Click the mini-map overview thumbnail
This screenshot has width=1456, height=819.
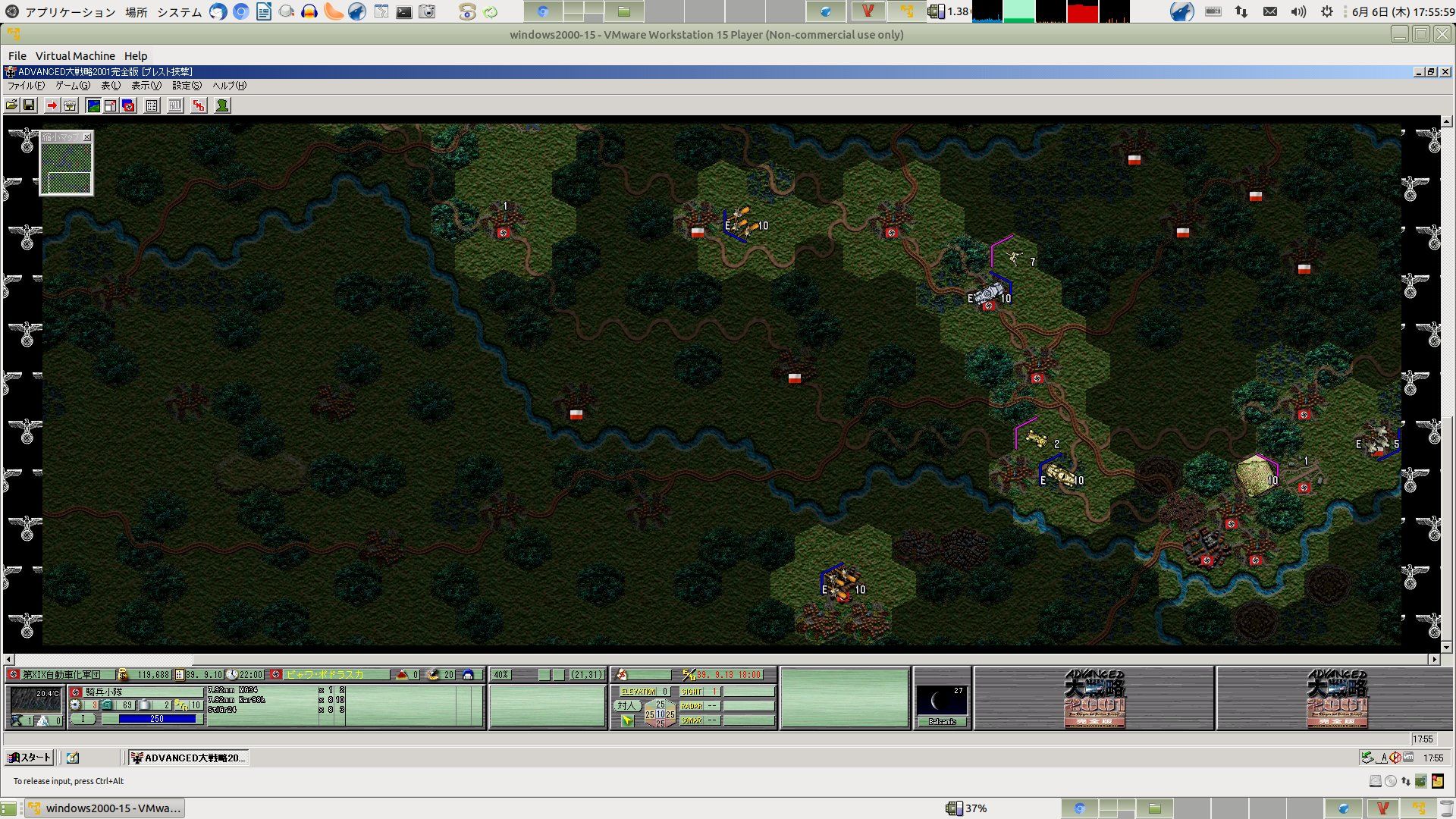67,168
